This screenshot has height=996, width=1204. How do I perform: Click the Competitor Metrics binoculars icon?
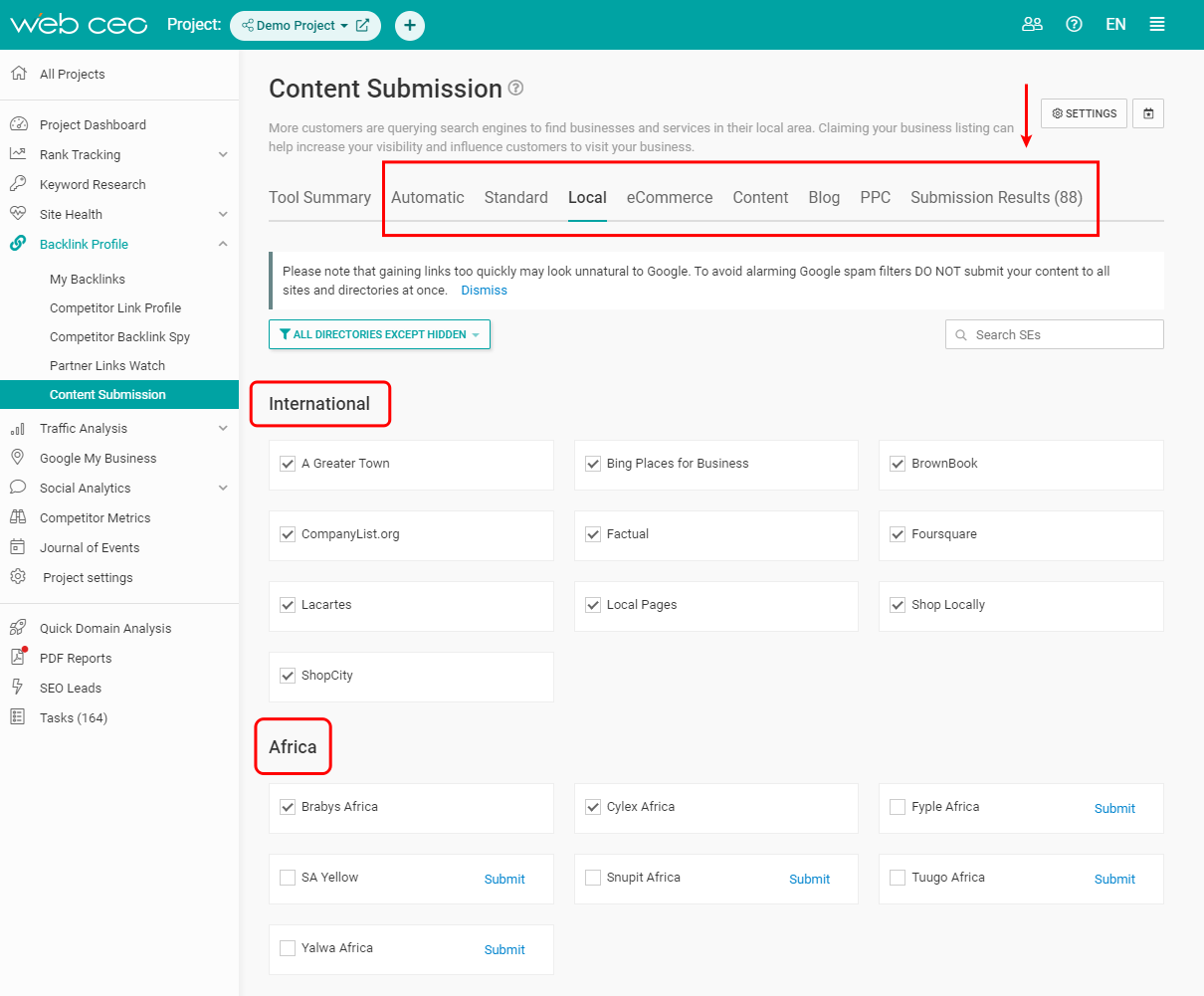coord(18,517)
